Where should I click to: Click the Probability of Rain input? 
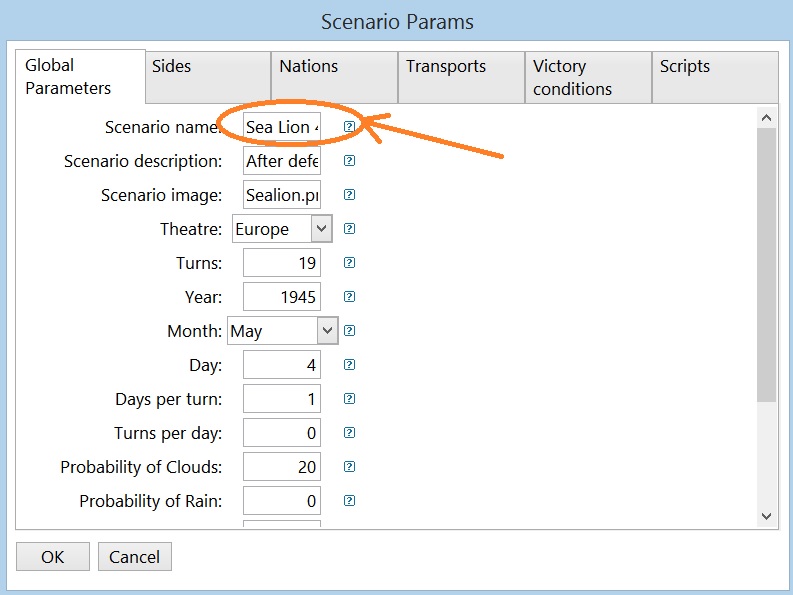(x=282, y=501)
